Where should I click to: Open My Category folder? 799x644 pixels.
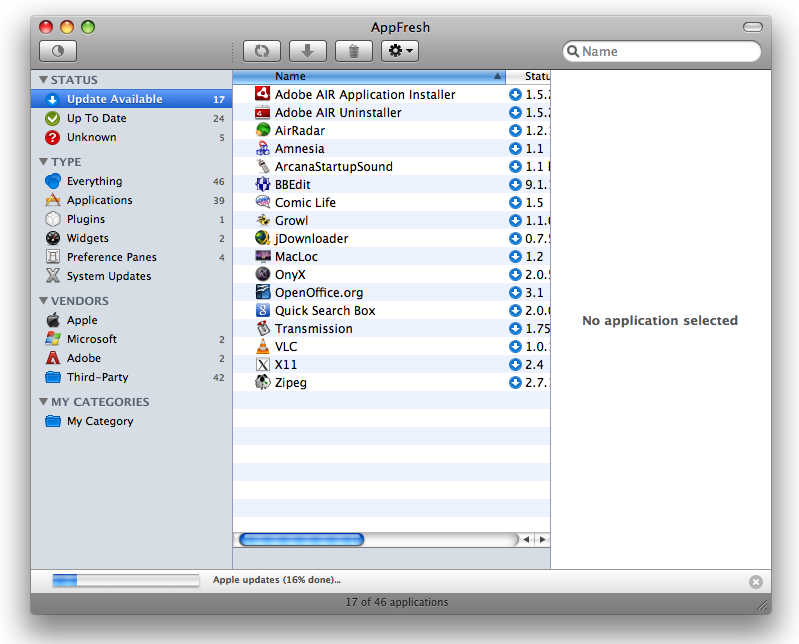131,421
